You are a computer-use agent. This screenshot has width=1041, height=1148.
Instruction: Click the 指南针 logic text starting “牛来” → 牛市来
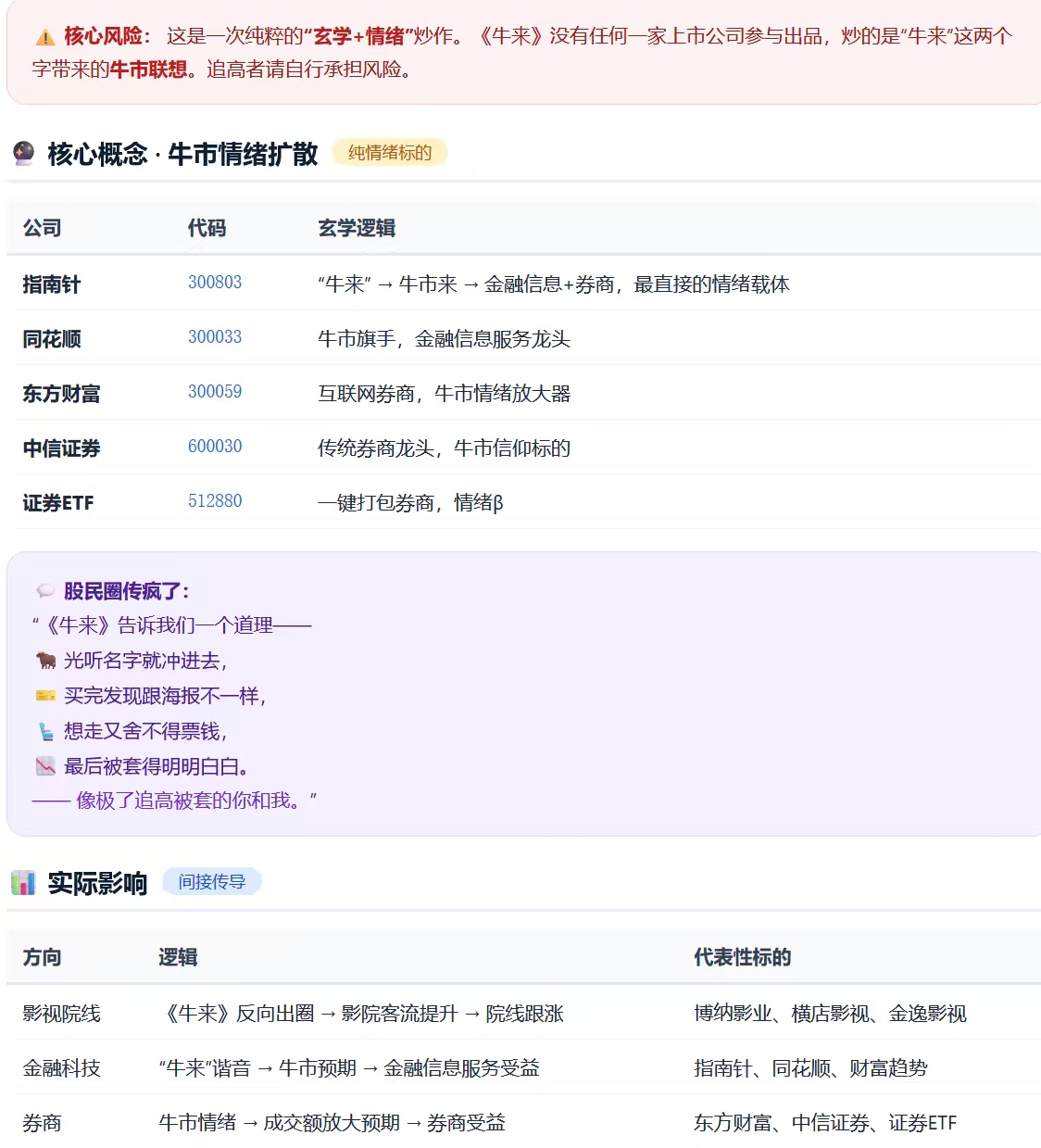click(554, 284)
